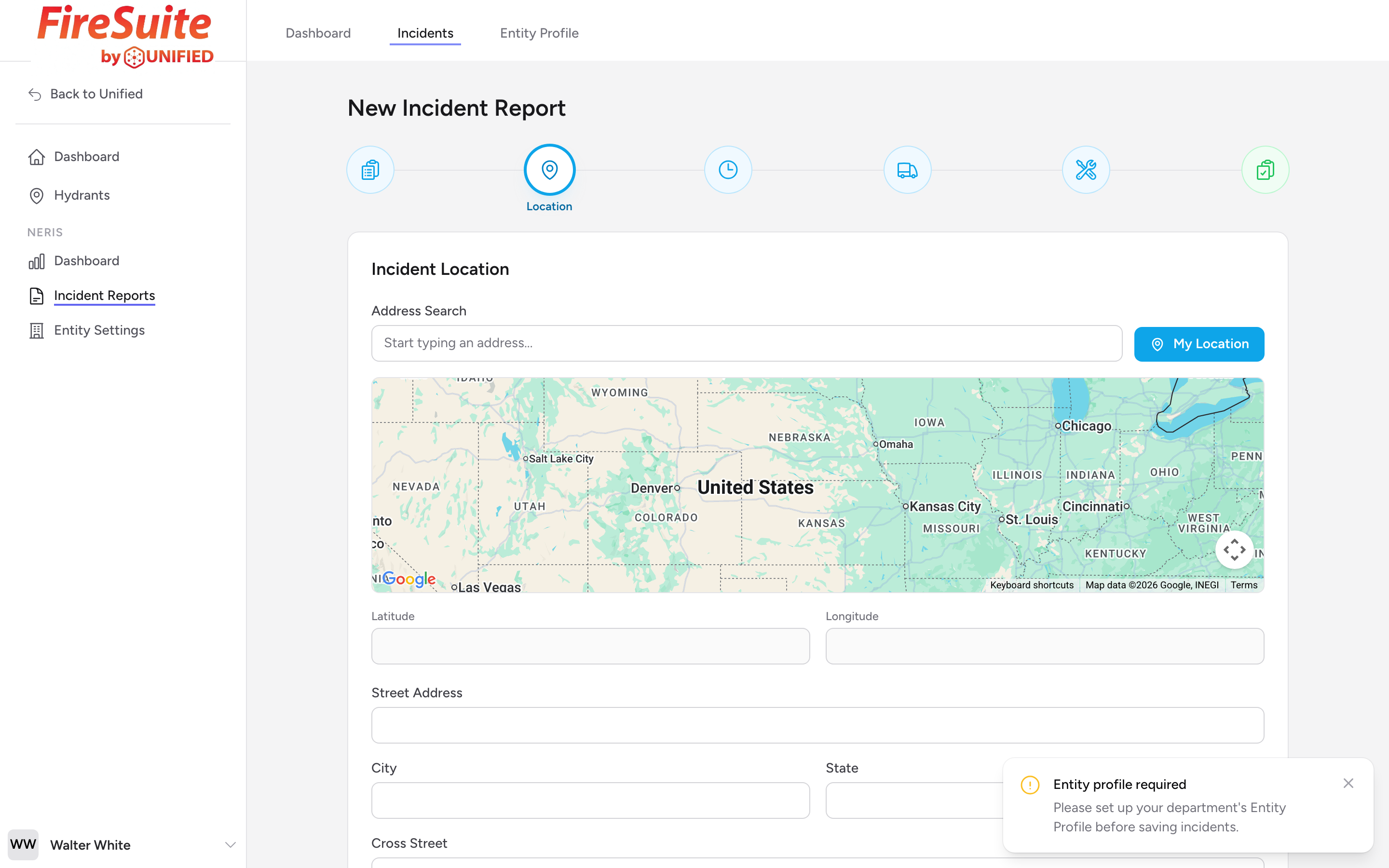Image resolution: width=1389 pixels, height=868 pixels.
Task: Click the home icon beside Dashboard
Action: [x=36, y=157]
